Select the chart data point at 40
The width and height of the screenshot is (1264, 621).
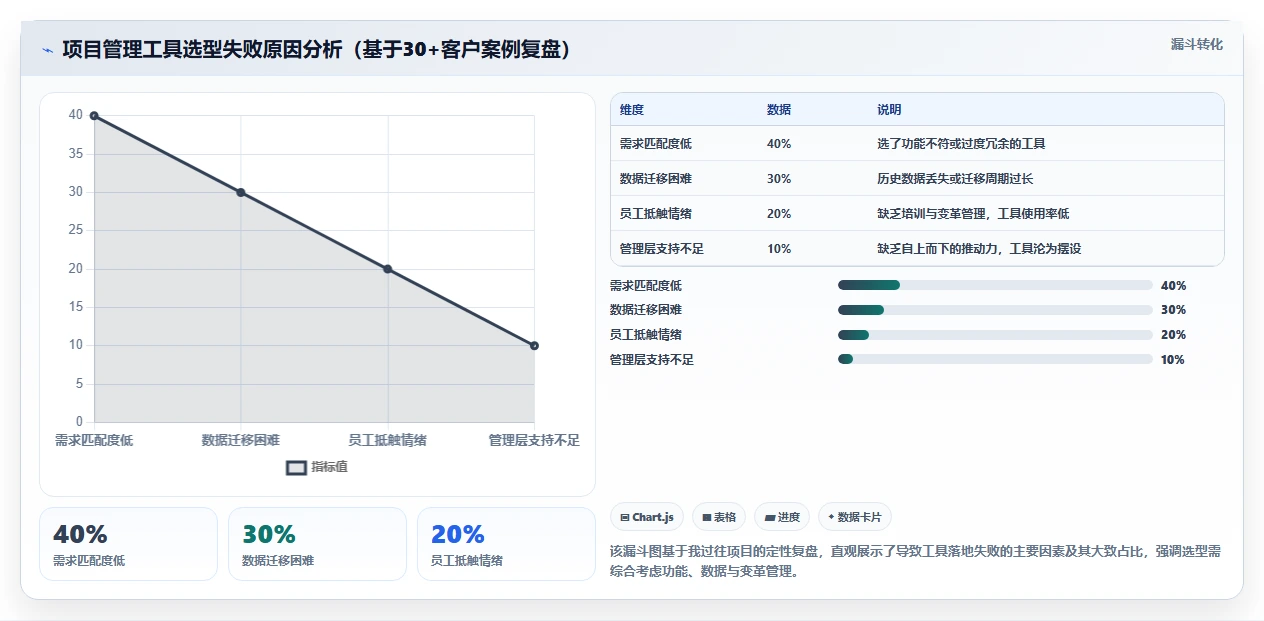pos(94,115)
